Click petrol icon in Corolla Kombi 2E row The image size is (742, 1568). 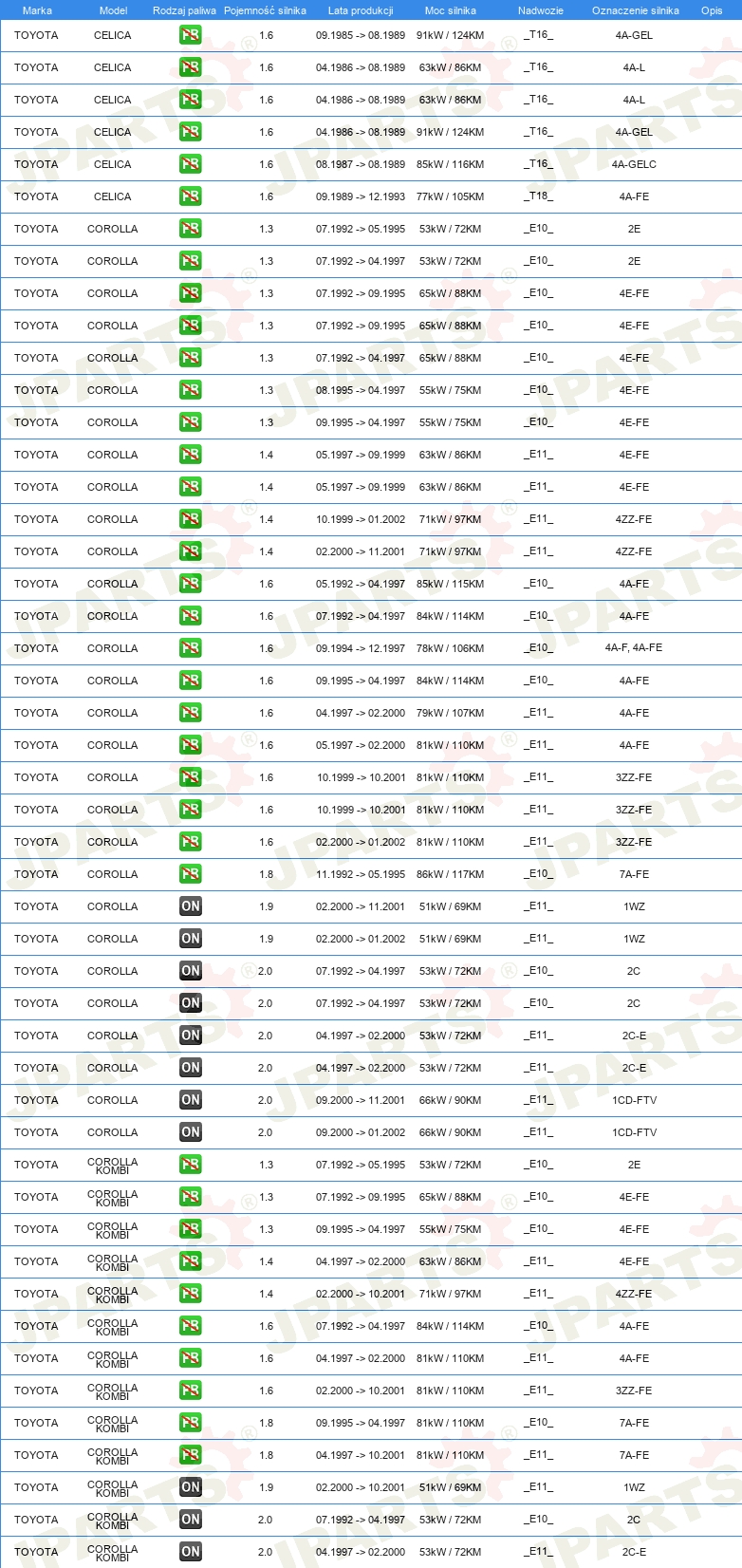click(191, 1165)
